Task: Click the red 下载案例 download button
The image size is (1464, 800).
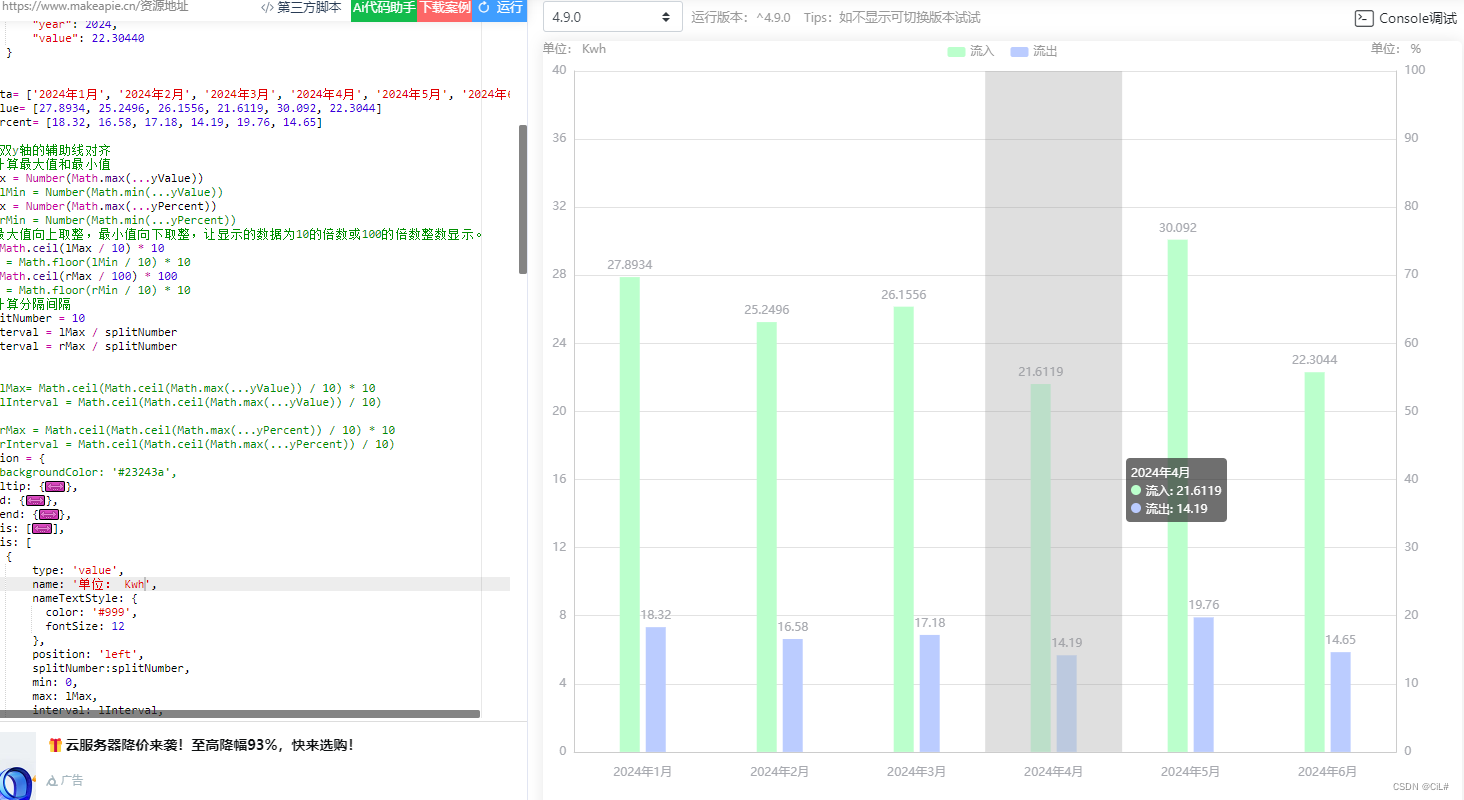Action: (444, 9)
